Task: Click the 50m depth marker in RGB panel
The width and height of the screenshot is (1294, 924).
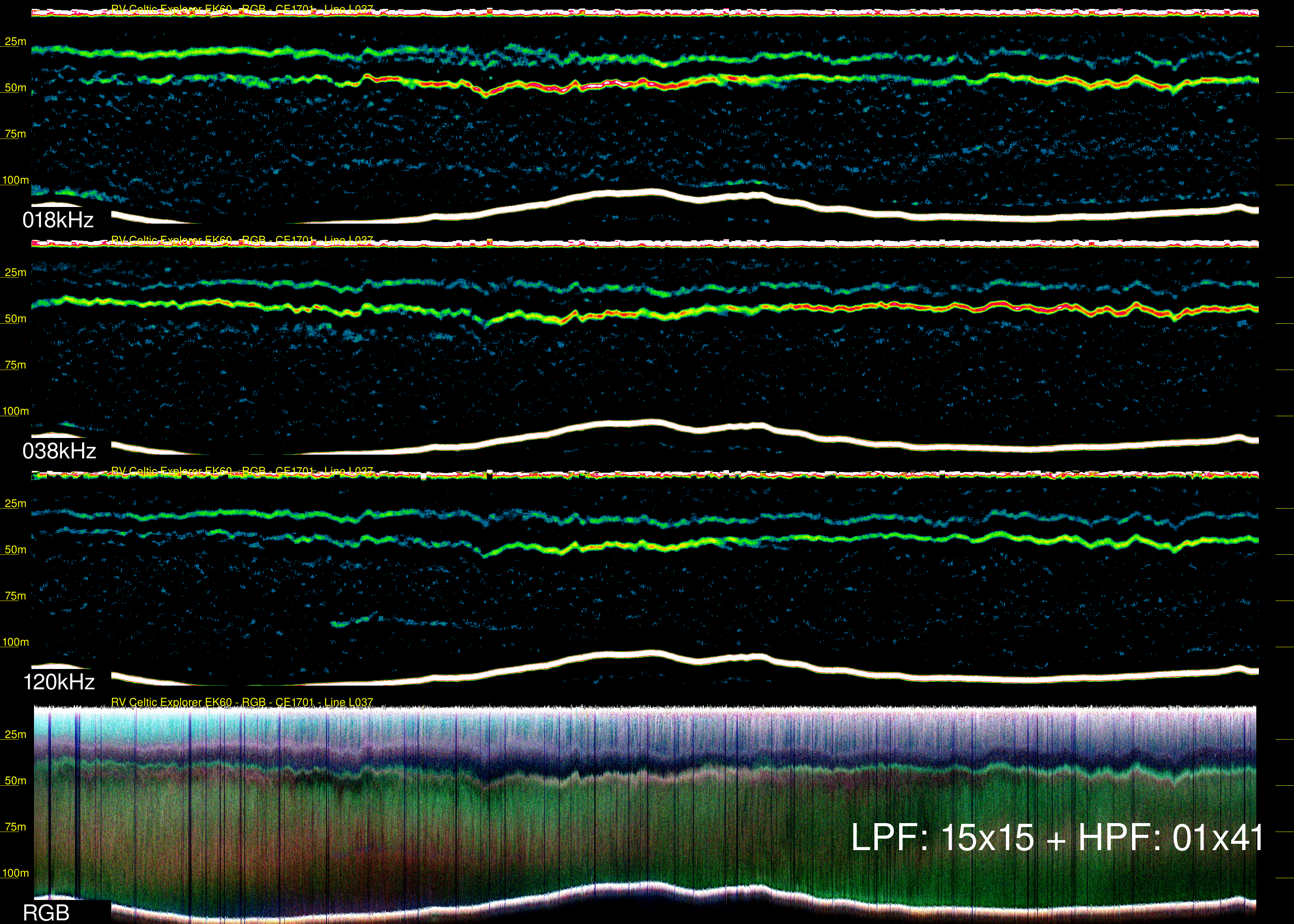Action: tap(16, 781)
